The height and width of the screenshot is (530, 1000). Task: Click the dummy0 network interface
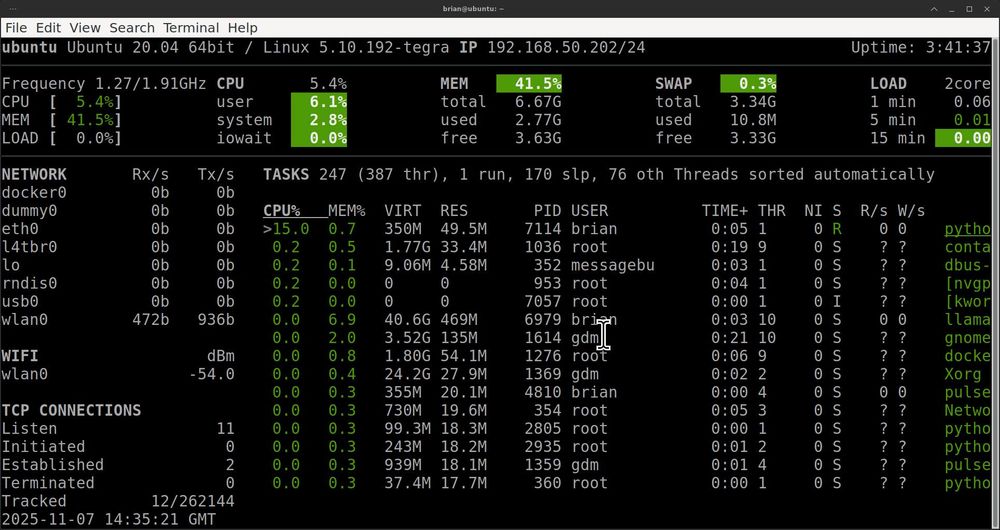pyautogui.click(x=30, y=211)
